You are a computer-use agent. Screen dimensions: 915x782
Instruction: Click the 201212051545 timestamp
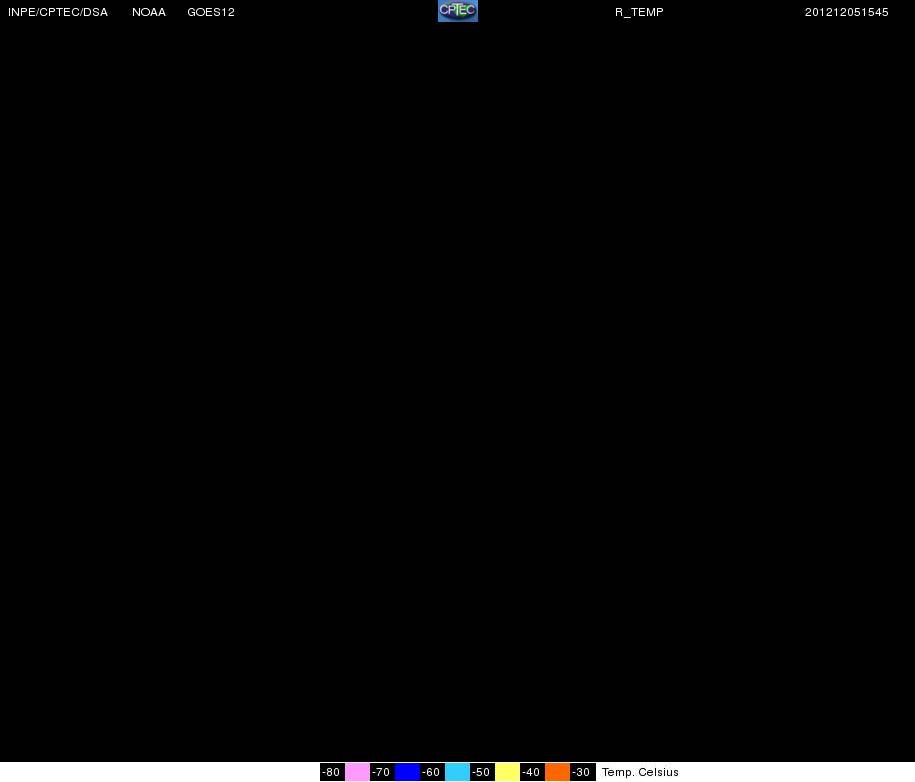click(847, 12)
